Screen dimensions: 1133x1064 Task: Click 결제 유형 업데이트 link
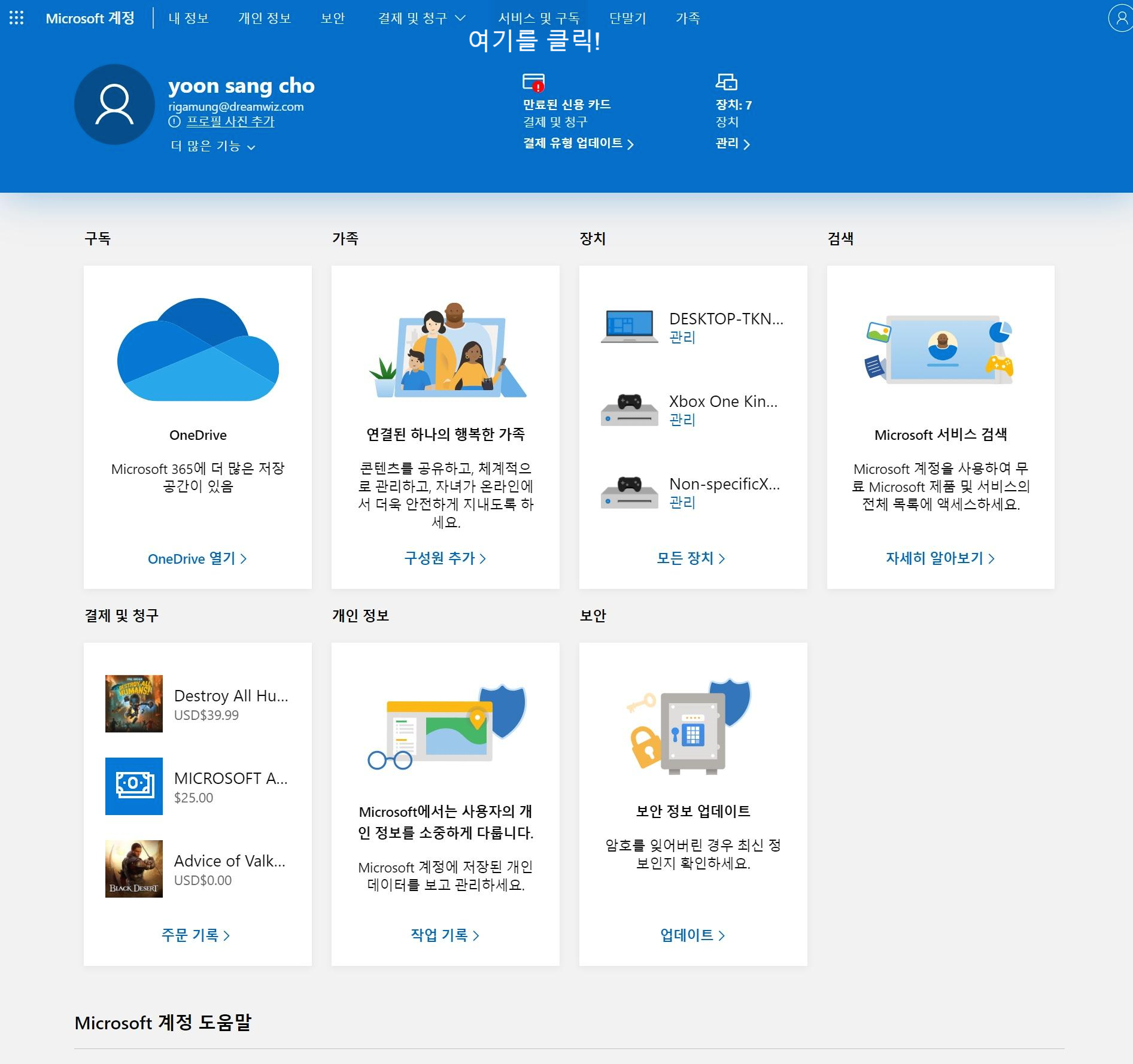578,143
